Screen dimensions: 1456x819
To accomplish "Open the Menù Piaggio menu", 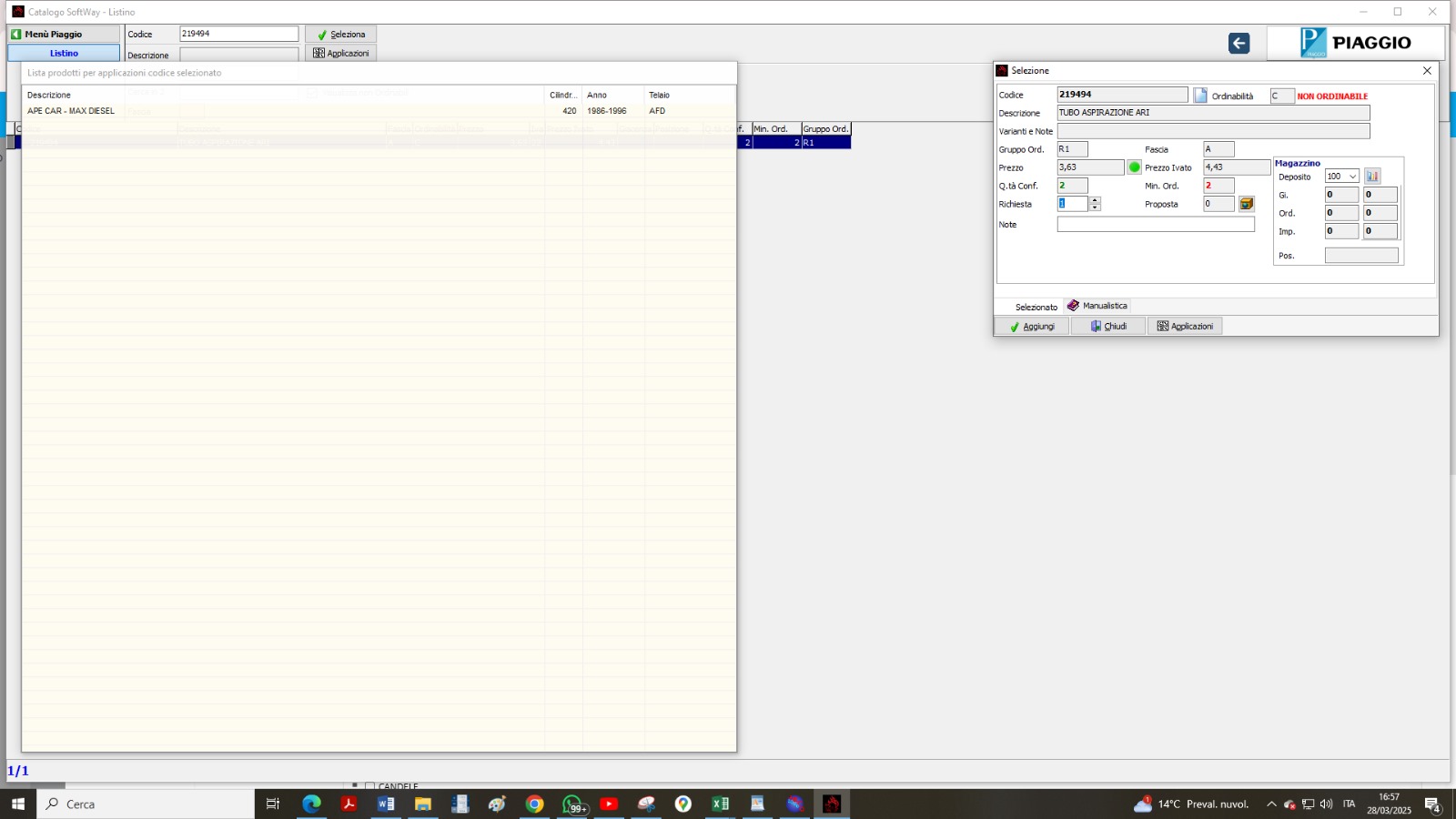I will [64, 35].
